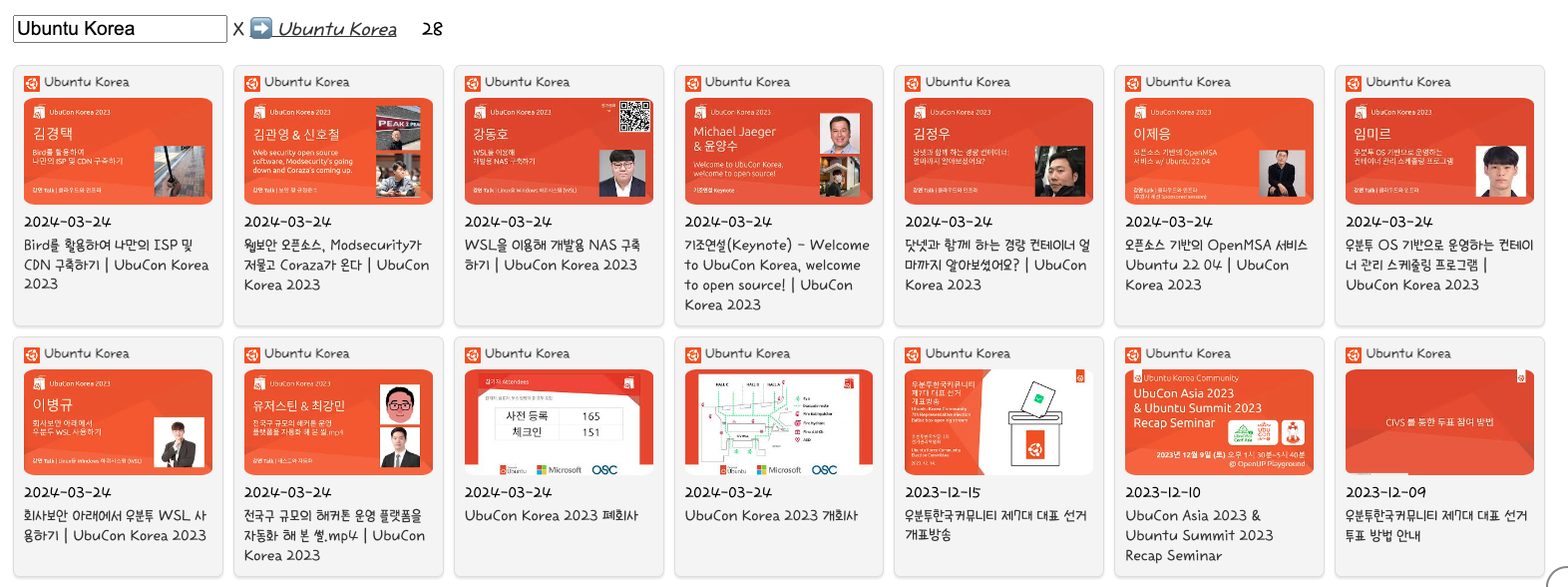Click Ubuntu logo icon on 회사보안 WSL card
Image resolution: width=1568 pixels, height=587 pixels.
[x=32, y=355]
